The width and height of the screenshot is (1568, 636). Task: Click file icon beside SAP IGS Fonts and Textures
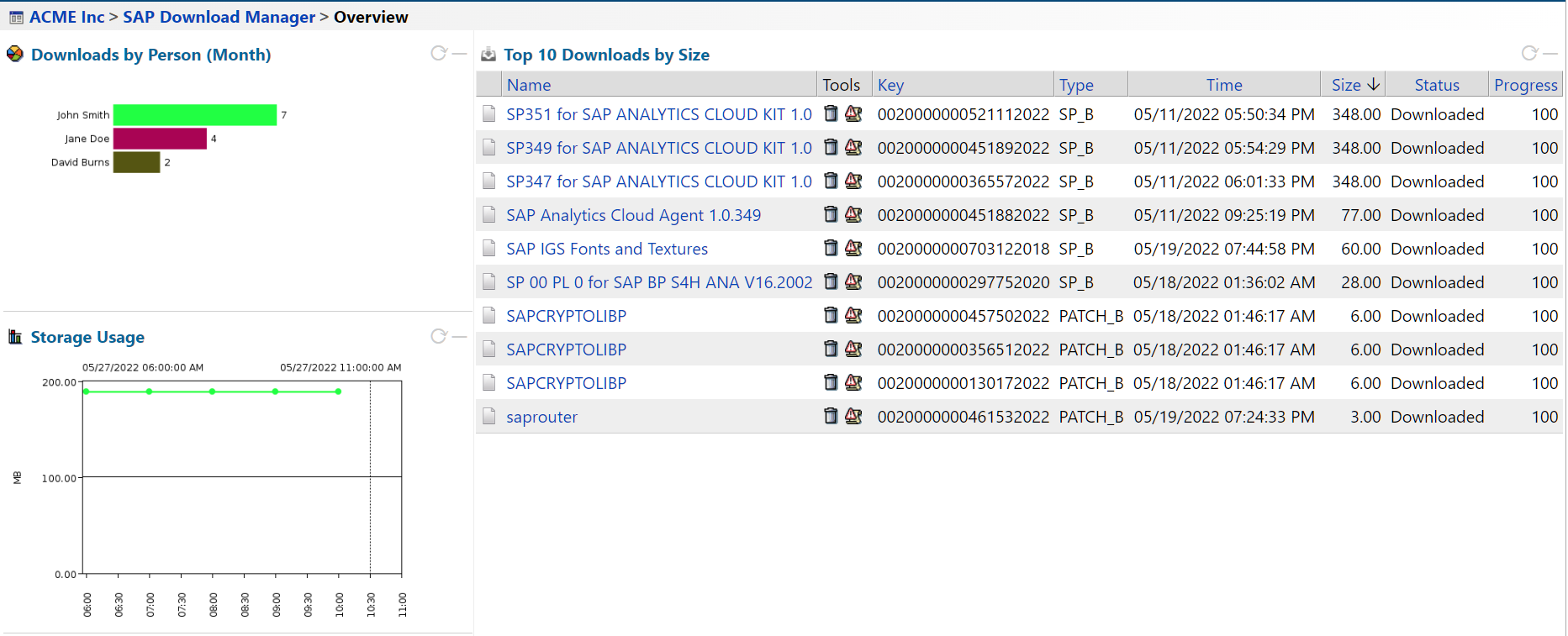(489, 248)
